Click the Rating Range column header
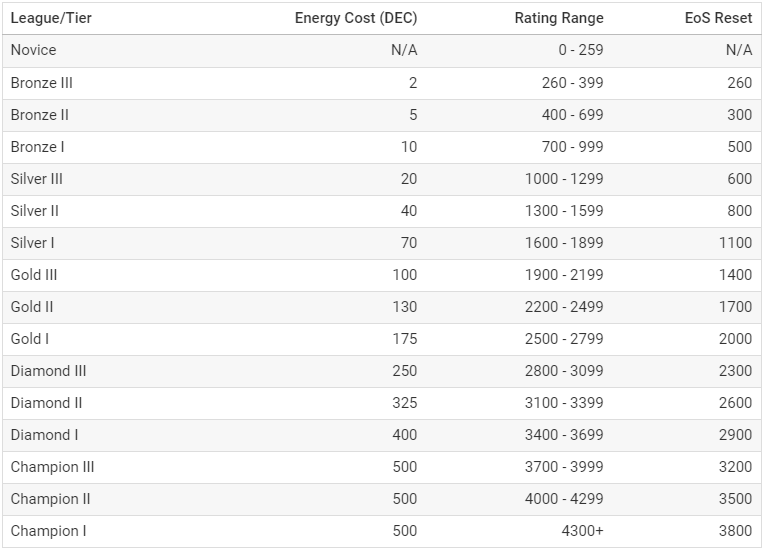The height and width of the screenshot is (549, 763). coord(559,18)
